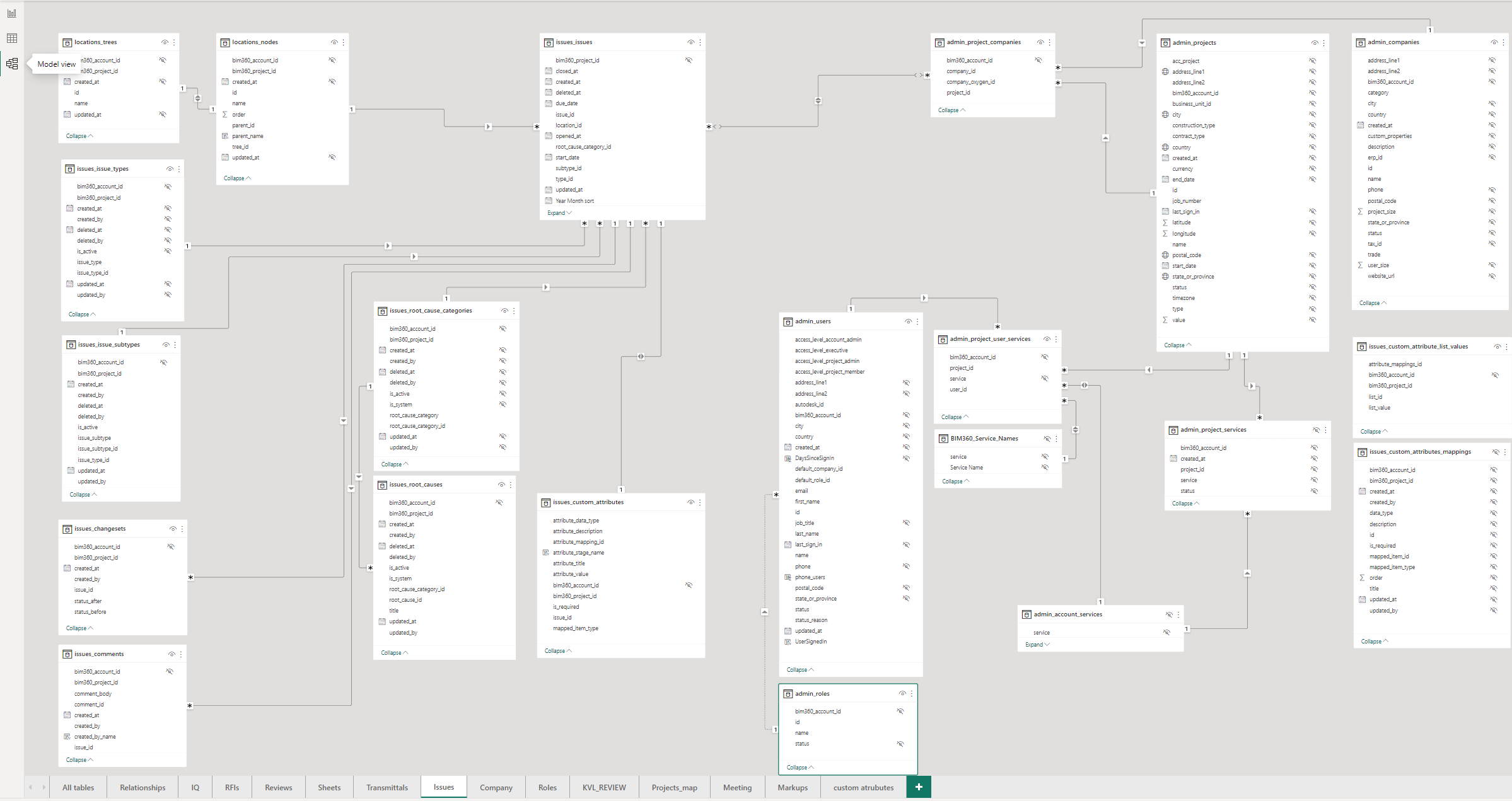Viewport: 1512px width, 801px height.
Task: Add a new layout with plus button
Action: [x=919, y=787]
